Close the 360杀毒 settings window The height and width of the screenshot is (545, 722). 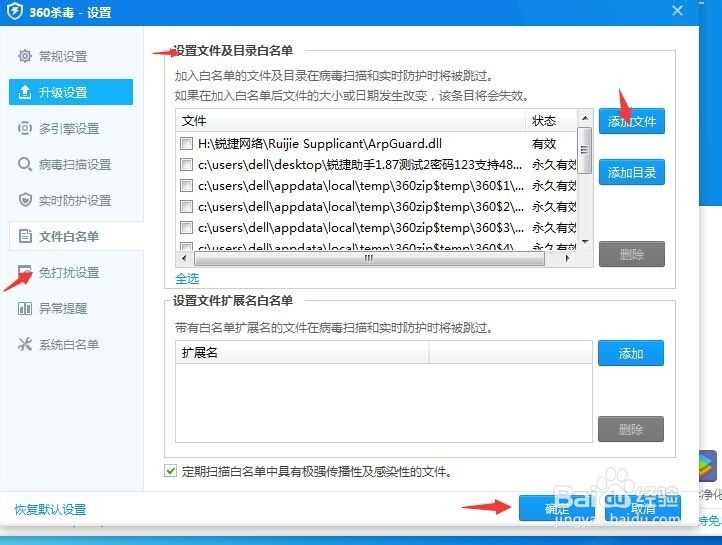click(x=677, y=11)
